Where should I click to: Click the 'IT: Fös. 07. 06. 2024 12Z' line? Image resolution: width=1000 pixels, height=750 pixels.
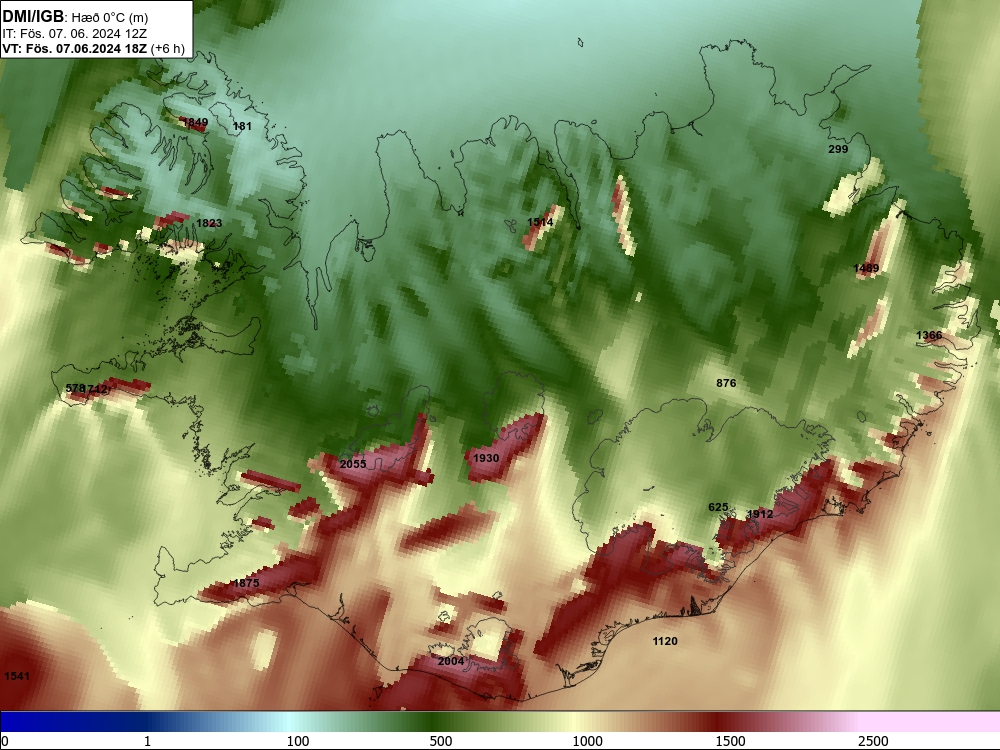(x=74, y=34)
